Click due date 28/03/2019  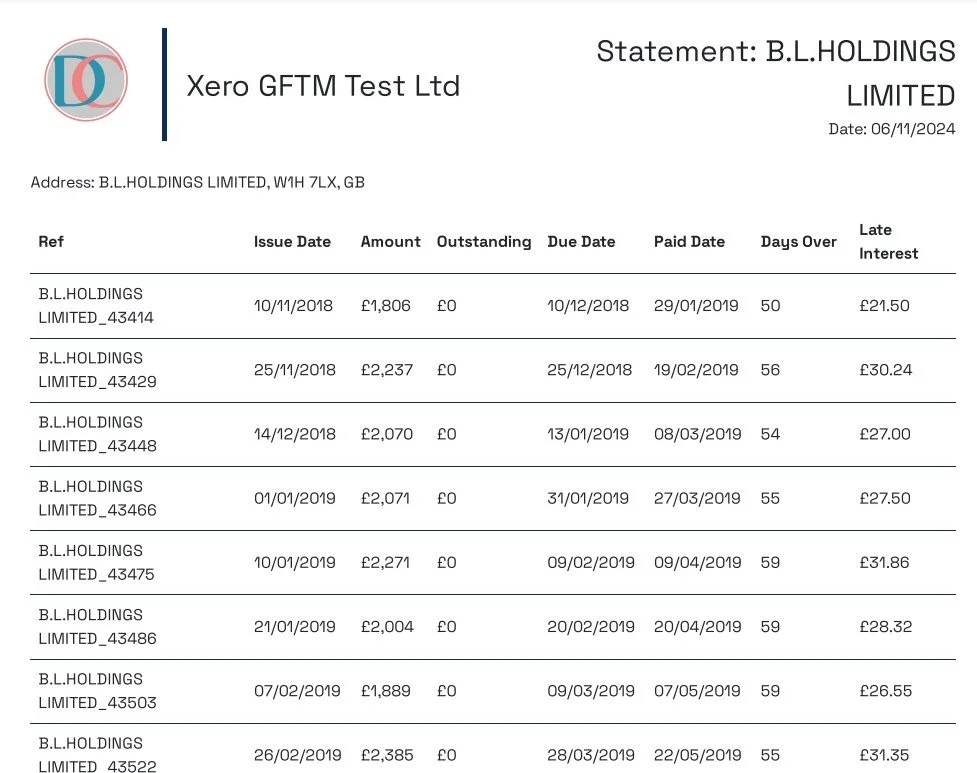tap(591, 755)
